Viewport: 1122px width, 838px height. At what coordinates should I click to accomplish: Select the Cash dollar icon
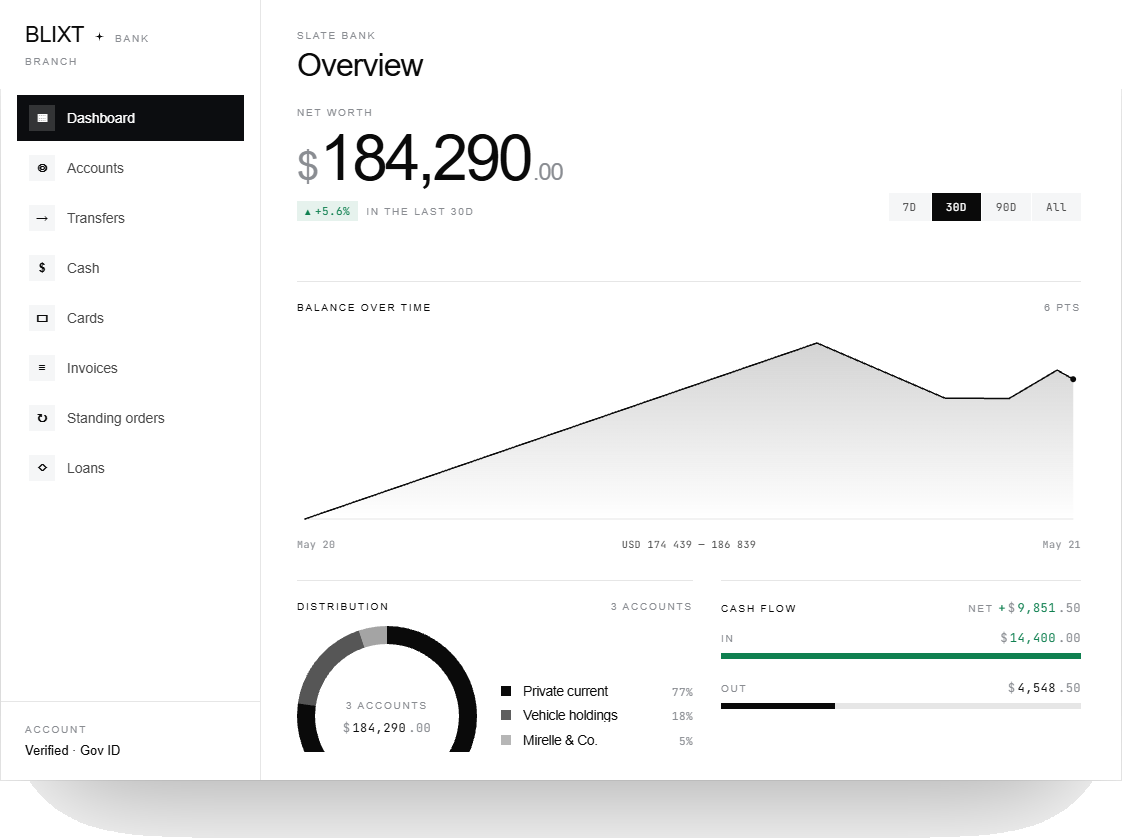tap(42, 268)
